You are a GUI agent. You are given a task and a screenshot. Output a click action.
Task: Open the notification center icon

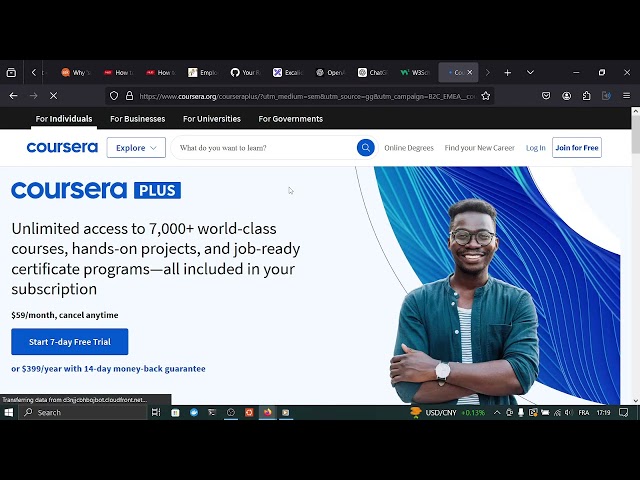tap(623, 413)
